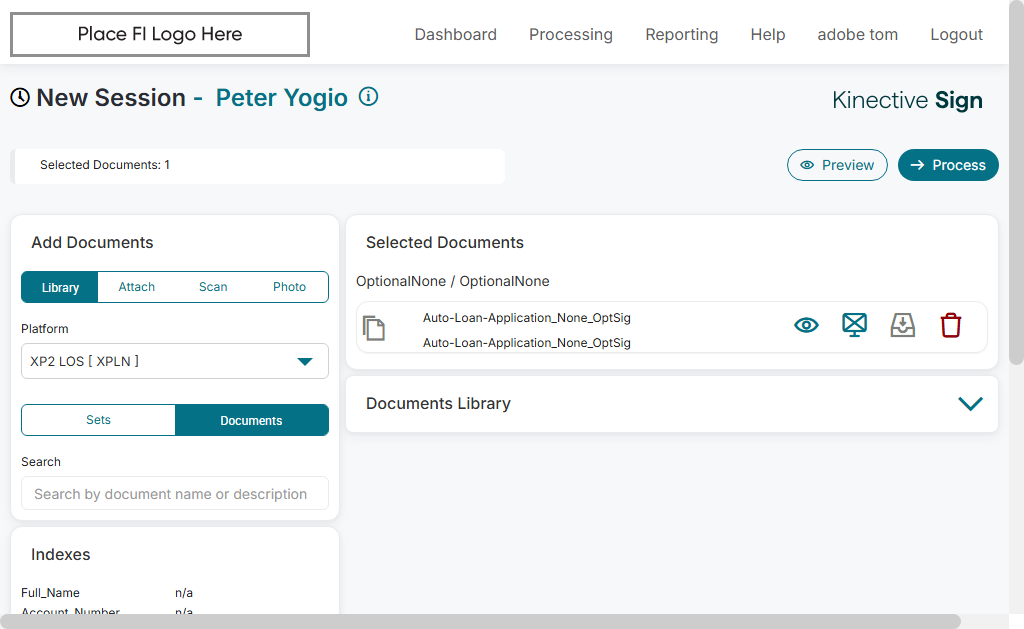This screenshot has width=1024, height=629.
Task: Click the clock icon next to New Session
Action: 20,97
